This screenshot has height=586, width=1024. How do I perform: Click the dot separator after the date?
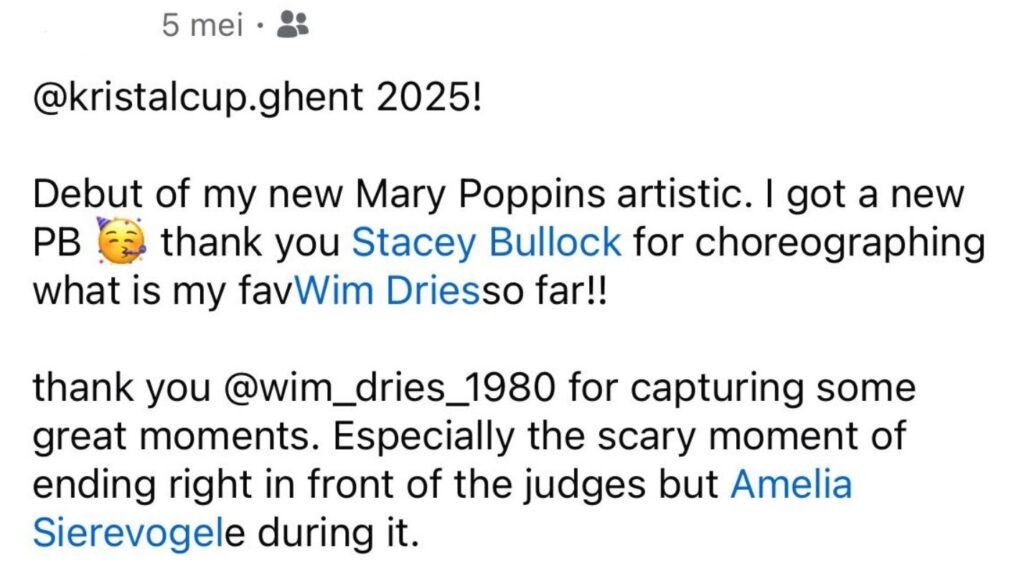(261, 27)
